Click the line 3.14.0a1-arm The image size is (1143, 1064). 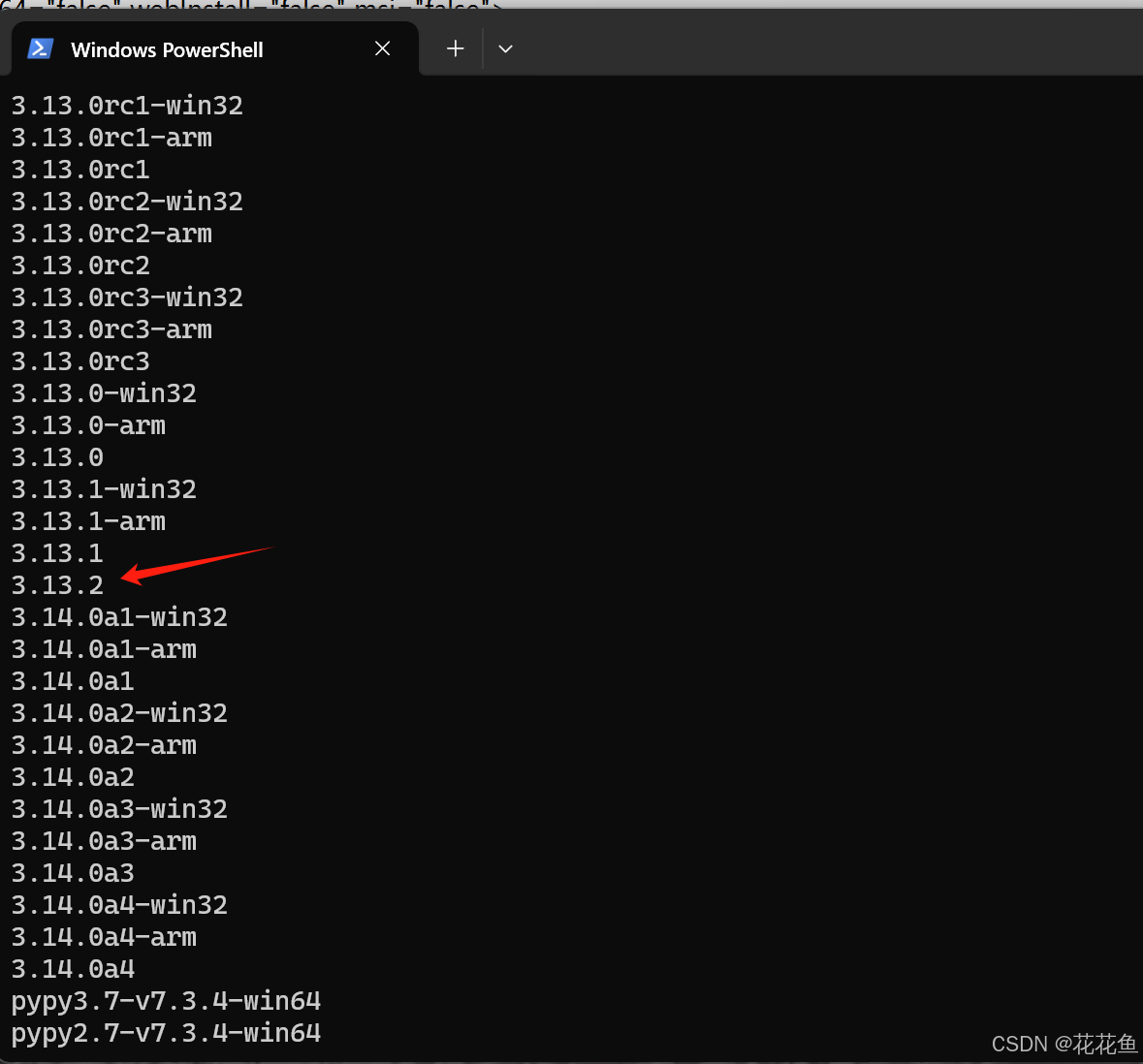[104, 650]
